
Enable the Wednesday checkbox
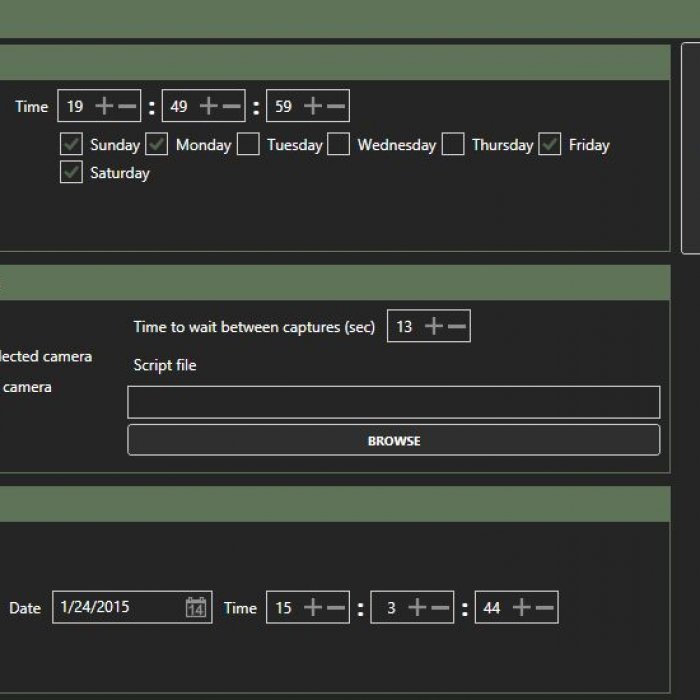pos(338,144)
